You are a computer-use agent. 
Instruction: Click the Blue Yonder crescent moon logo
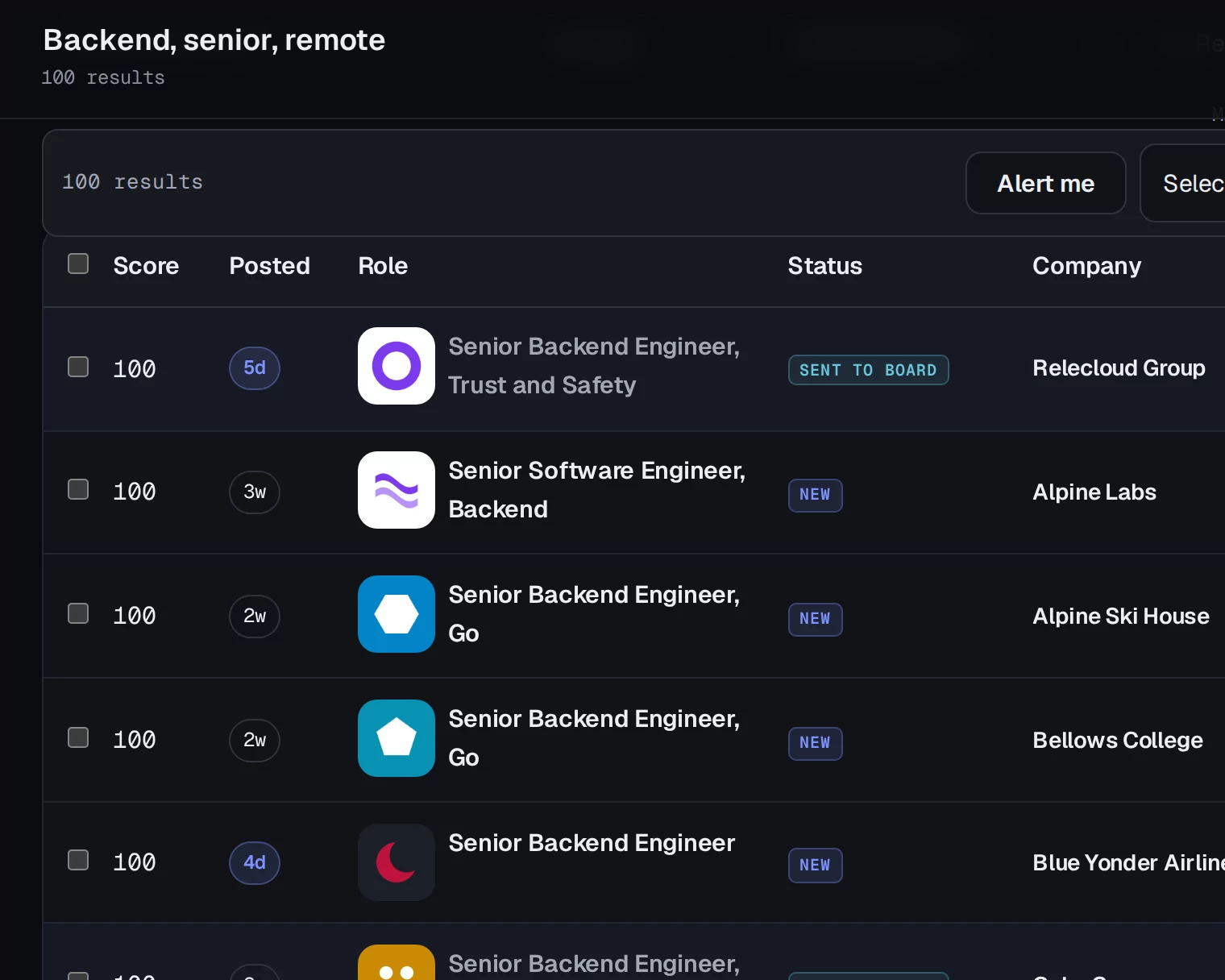[397, 862]
